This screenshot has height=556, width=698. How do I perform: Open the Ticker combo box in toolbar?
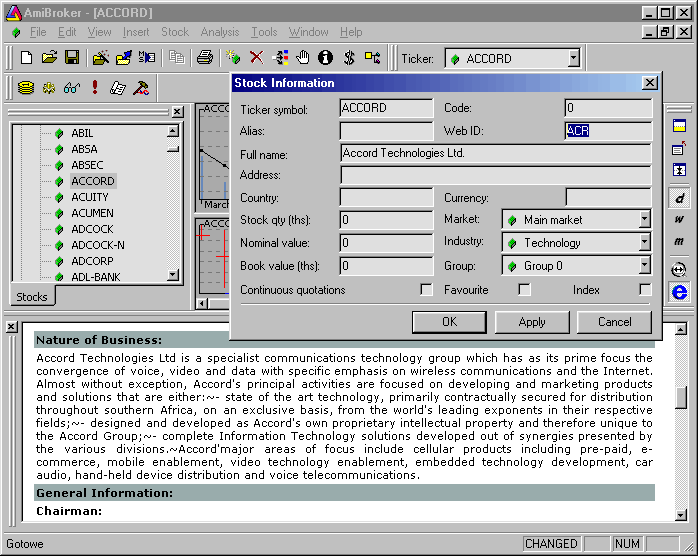(x=573, y=59)
